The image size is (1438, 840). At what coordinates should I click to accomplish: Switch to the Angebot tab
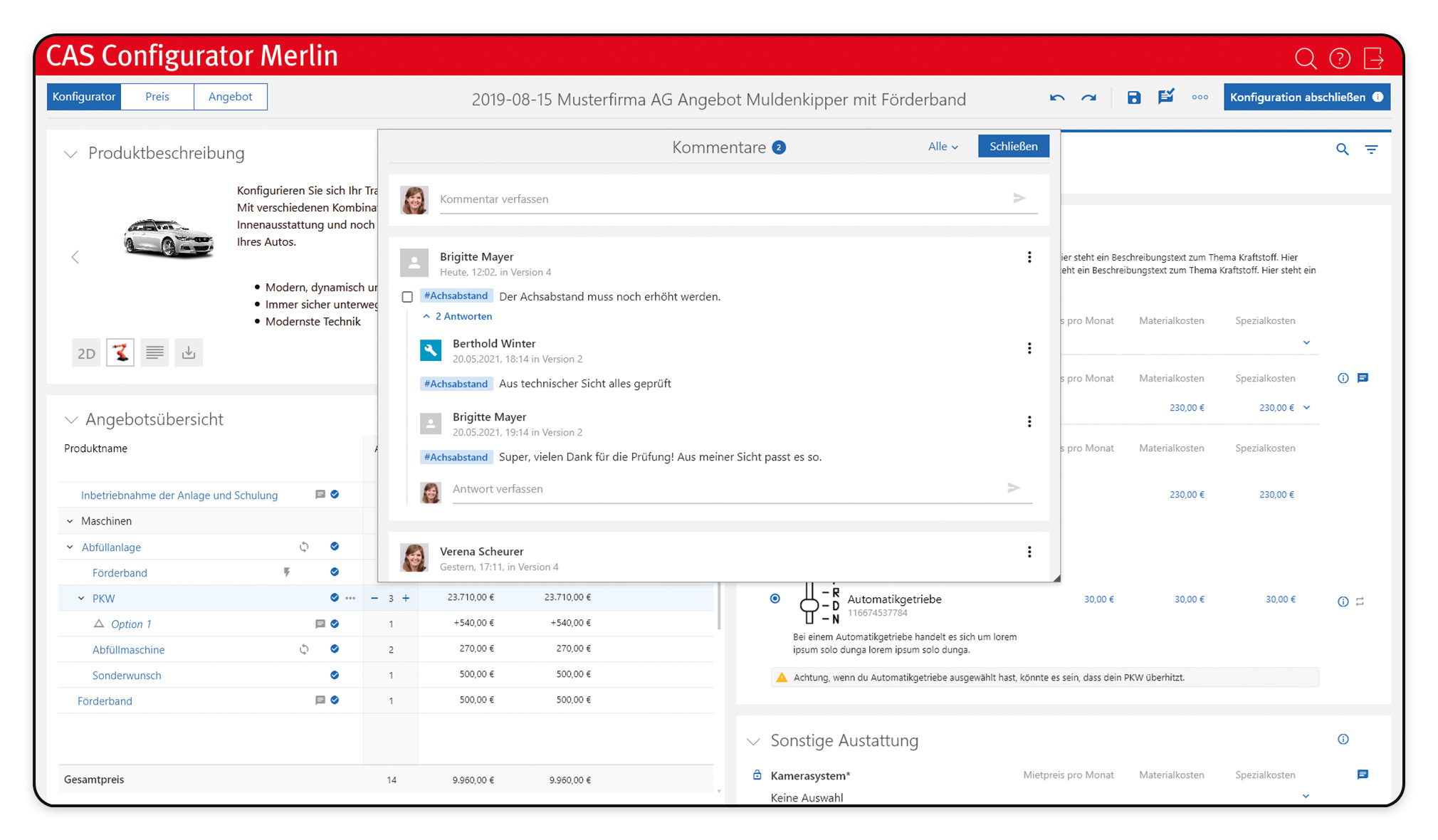tap(230, 97)
